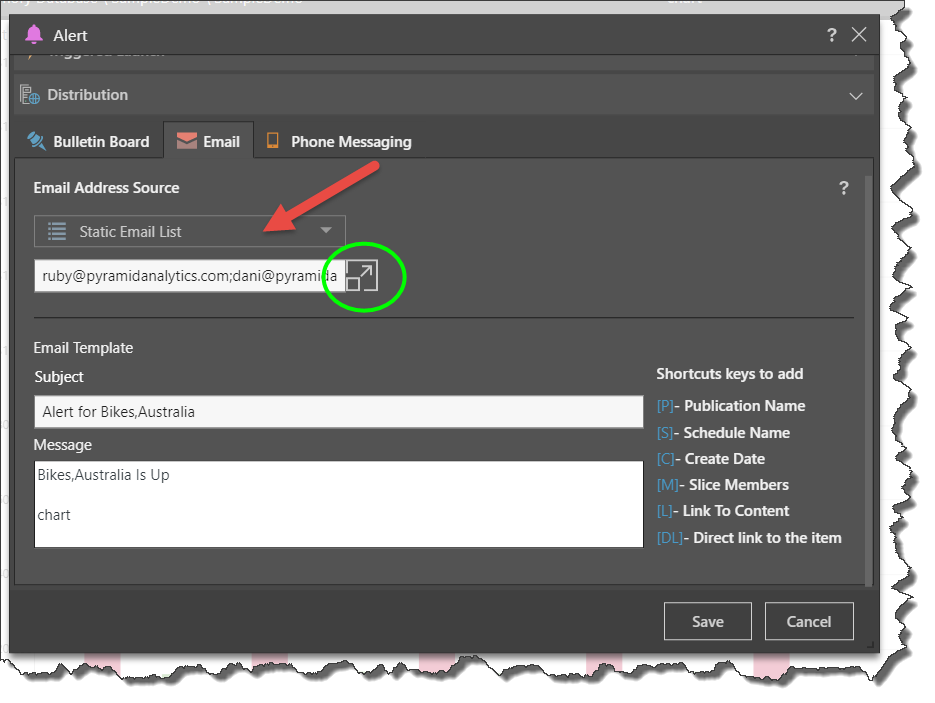This screenshot has width=935, height=703.
Task: Click the email addresses input field
Action: (x=190, y=276)
